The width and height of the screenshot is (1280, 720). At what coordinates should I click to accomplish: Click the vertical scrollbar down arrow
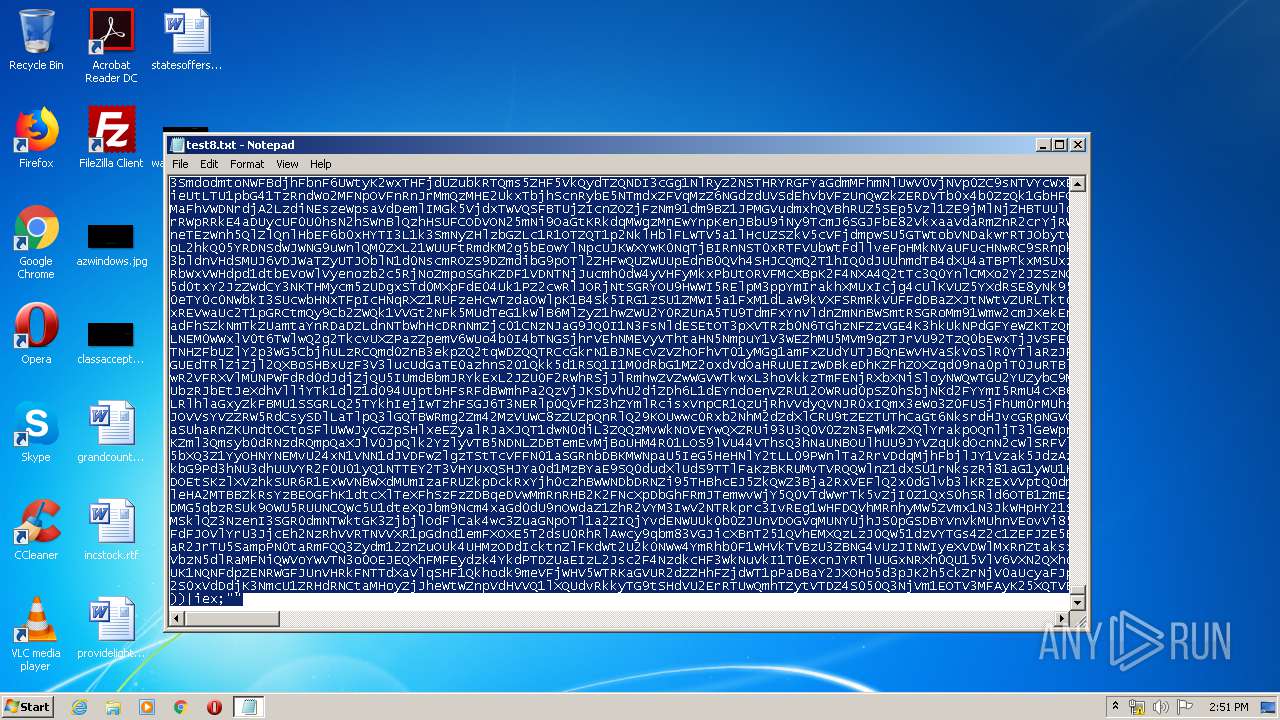click(x=1077, y=601)
